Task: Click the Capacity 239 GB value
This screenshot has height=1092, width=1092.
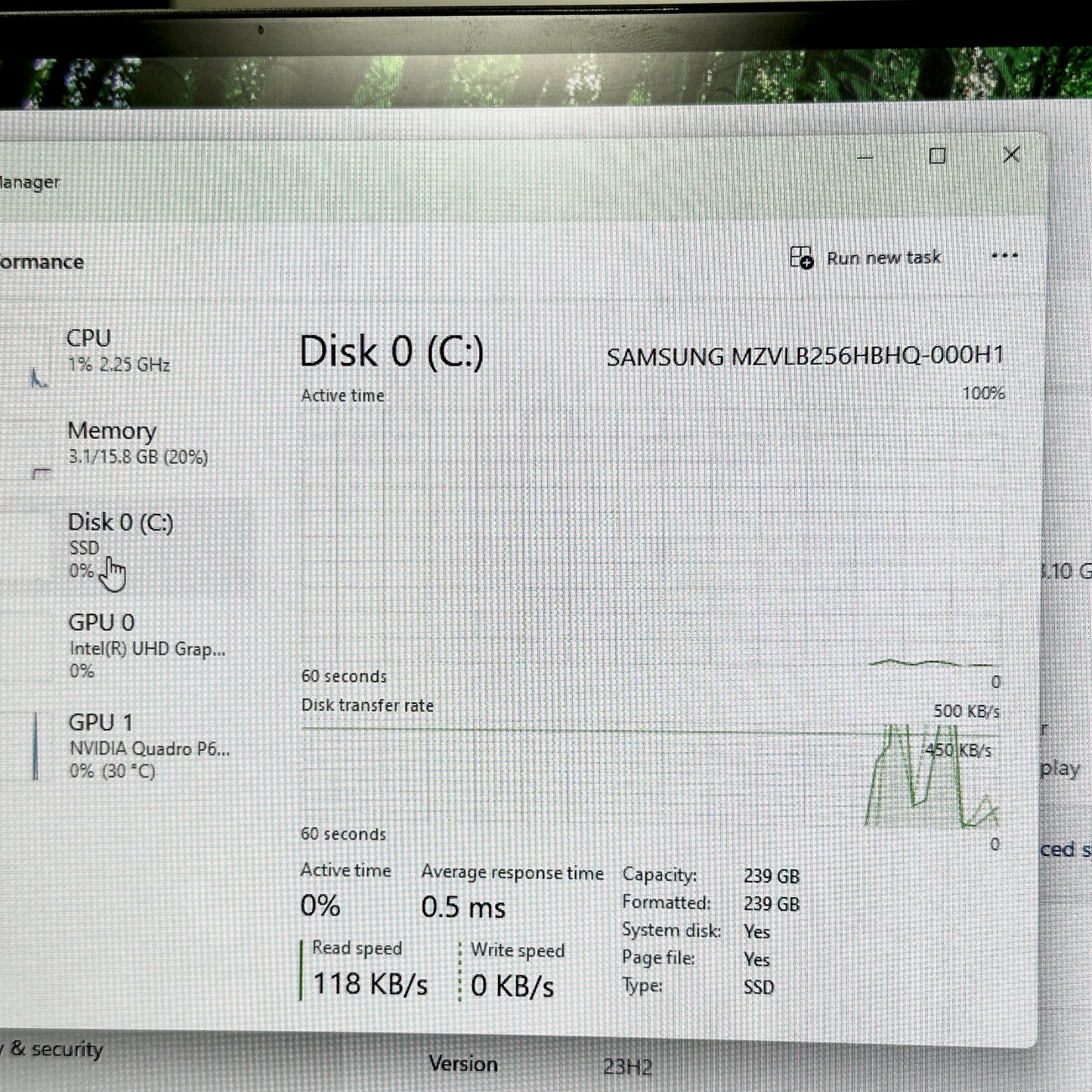Action: click(771, 876)
